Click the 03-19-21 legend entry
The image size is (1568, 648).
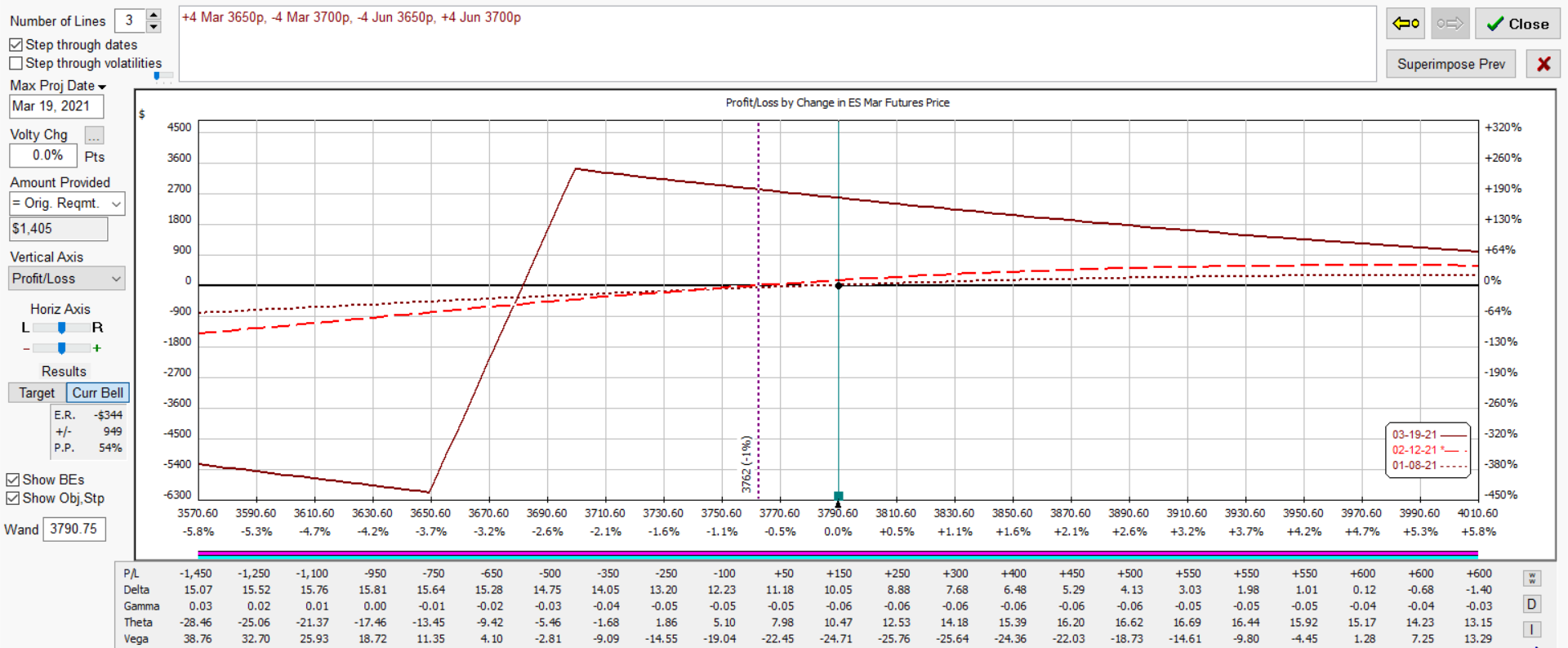[1428, 435]
